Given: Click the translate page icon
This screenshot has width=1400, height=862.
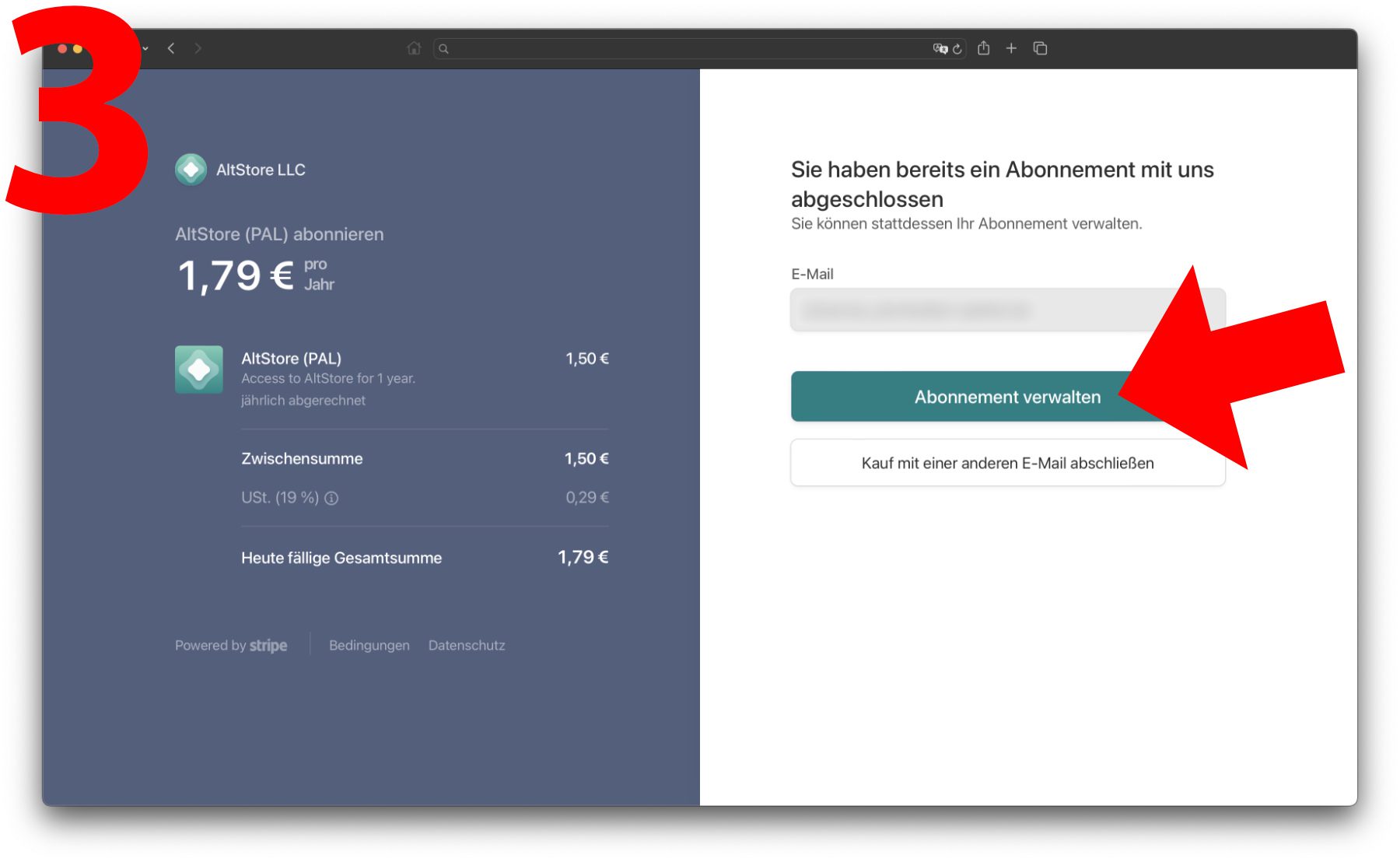Looking at the screenshot, I should click(x=940, y=48).
